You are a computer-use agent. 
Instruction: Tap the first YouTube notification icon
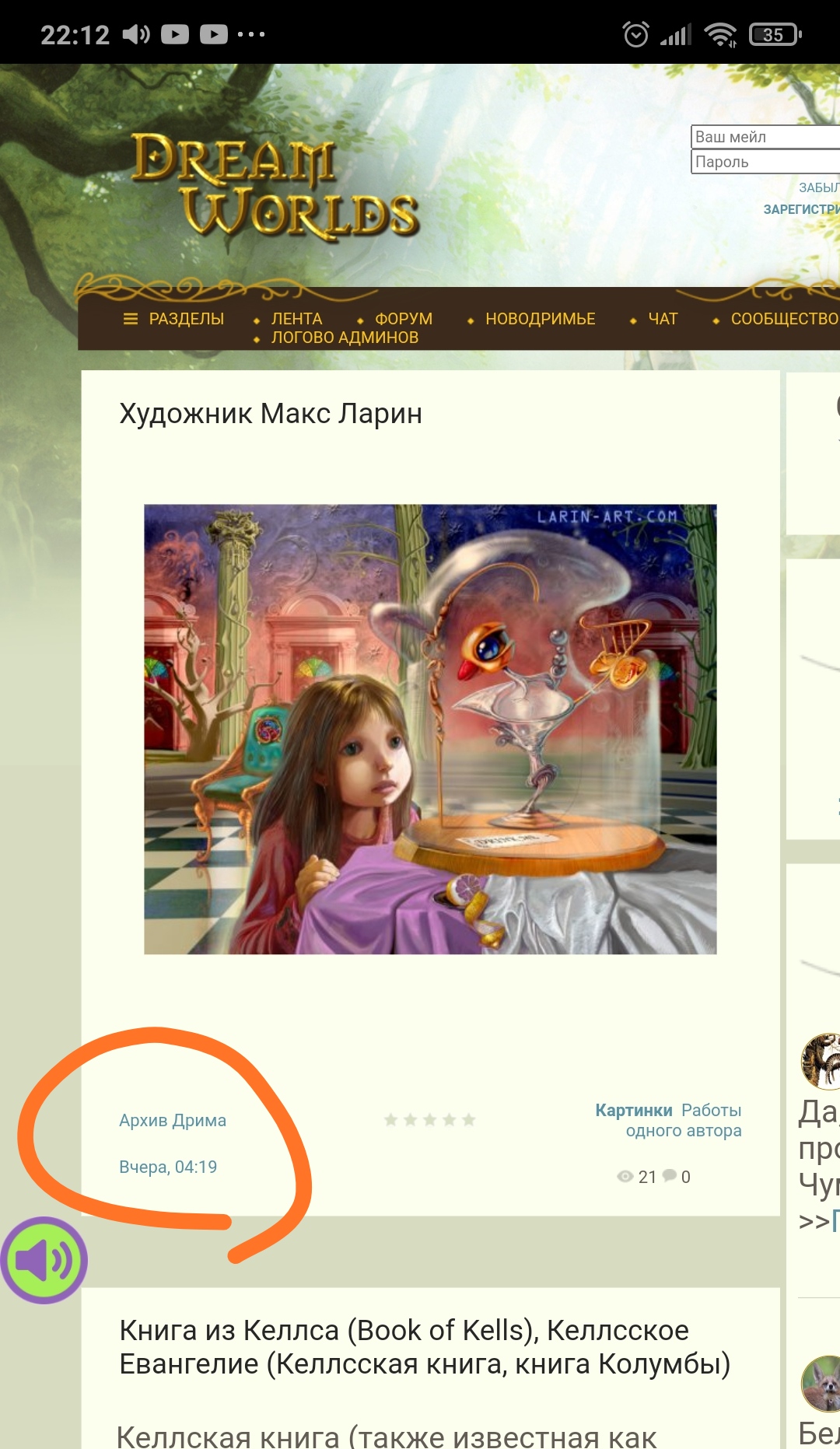[x=175, y=34]
